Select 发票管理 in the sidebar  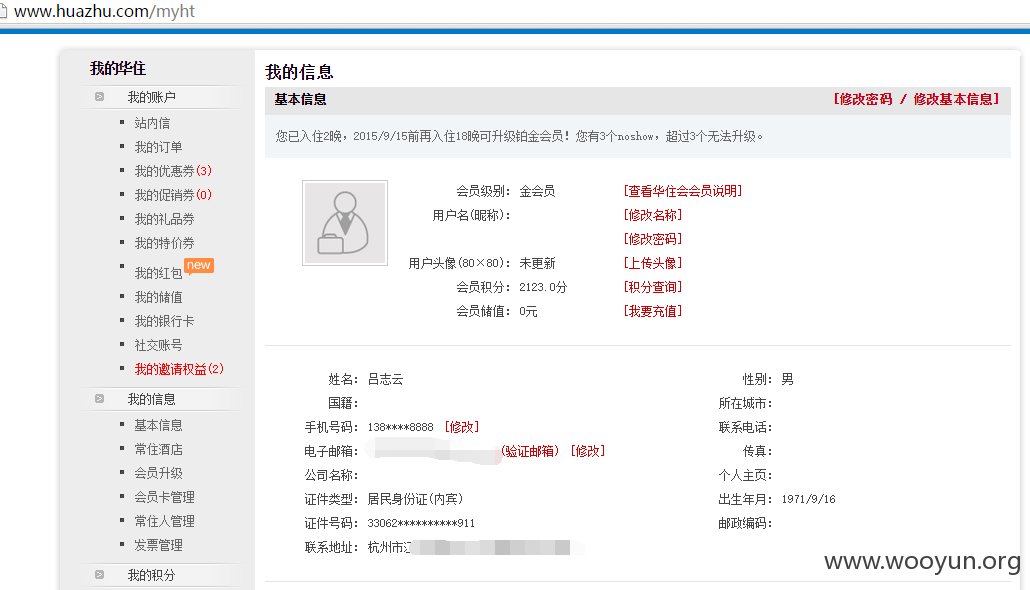[158, 545]
